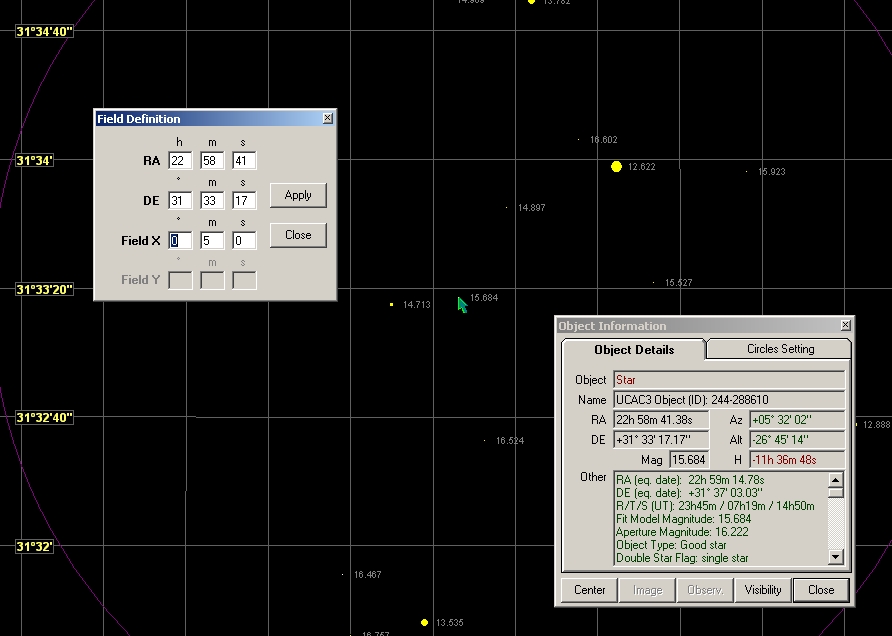Viewport: 892px width, 636px height.
Task: Click the star labeled 14.897
Action: (506, 208)
